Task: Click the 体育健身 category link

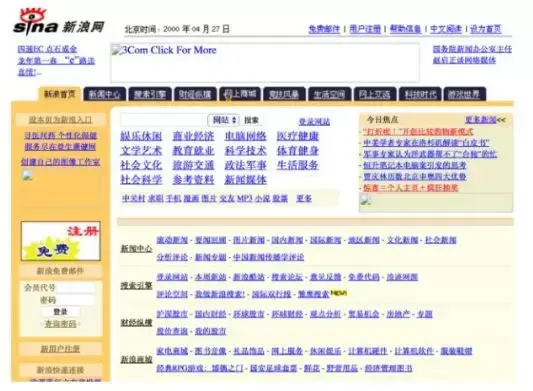Action: click(297, 151)
